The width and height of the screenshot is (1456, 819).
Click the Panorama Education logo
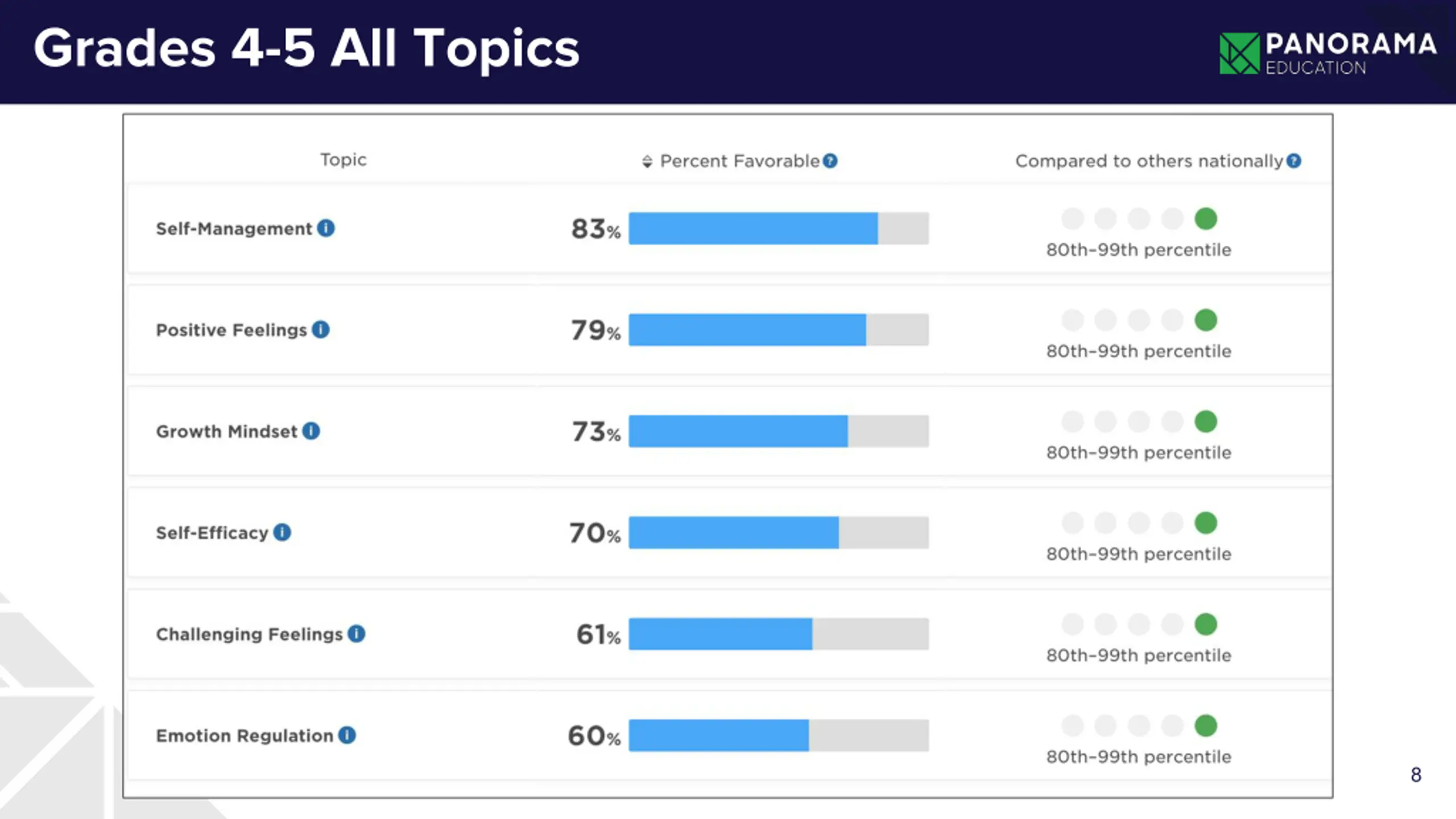(1327, 53)
